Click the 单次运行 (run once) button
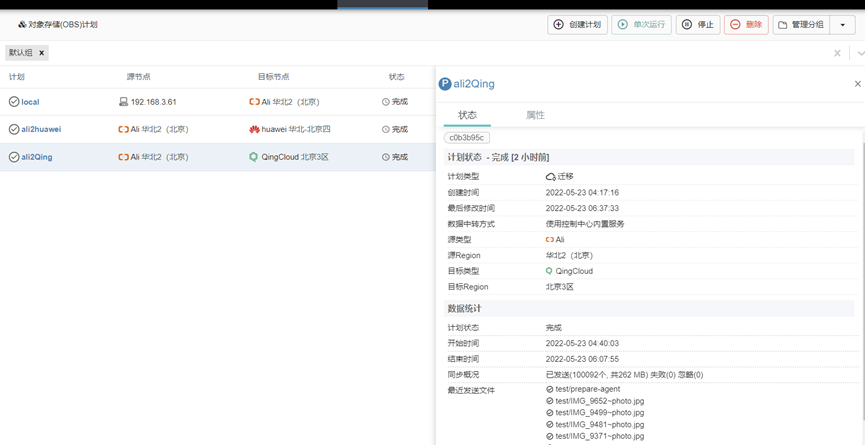865x445 pixels. [641, 24]
